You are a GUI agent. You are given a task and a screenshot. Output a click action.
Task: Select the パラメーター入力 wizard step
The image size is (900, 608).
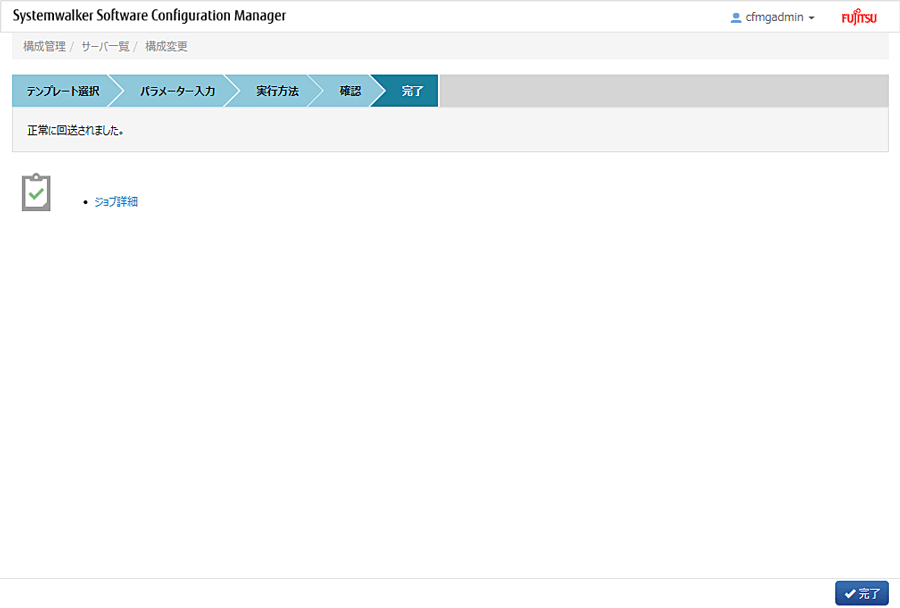pos(177,91)
